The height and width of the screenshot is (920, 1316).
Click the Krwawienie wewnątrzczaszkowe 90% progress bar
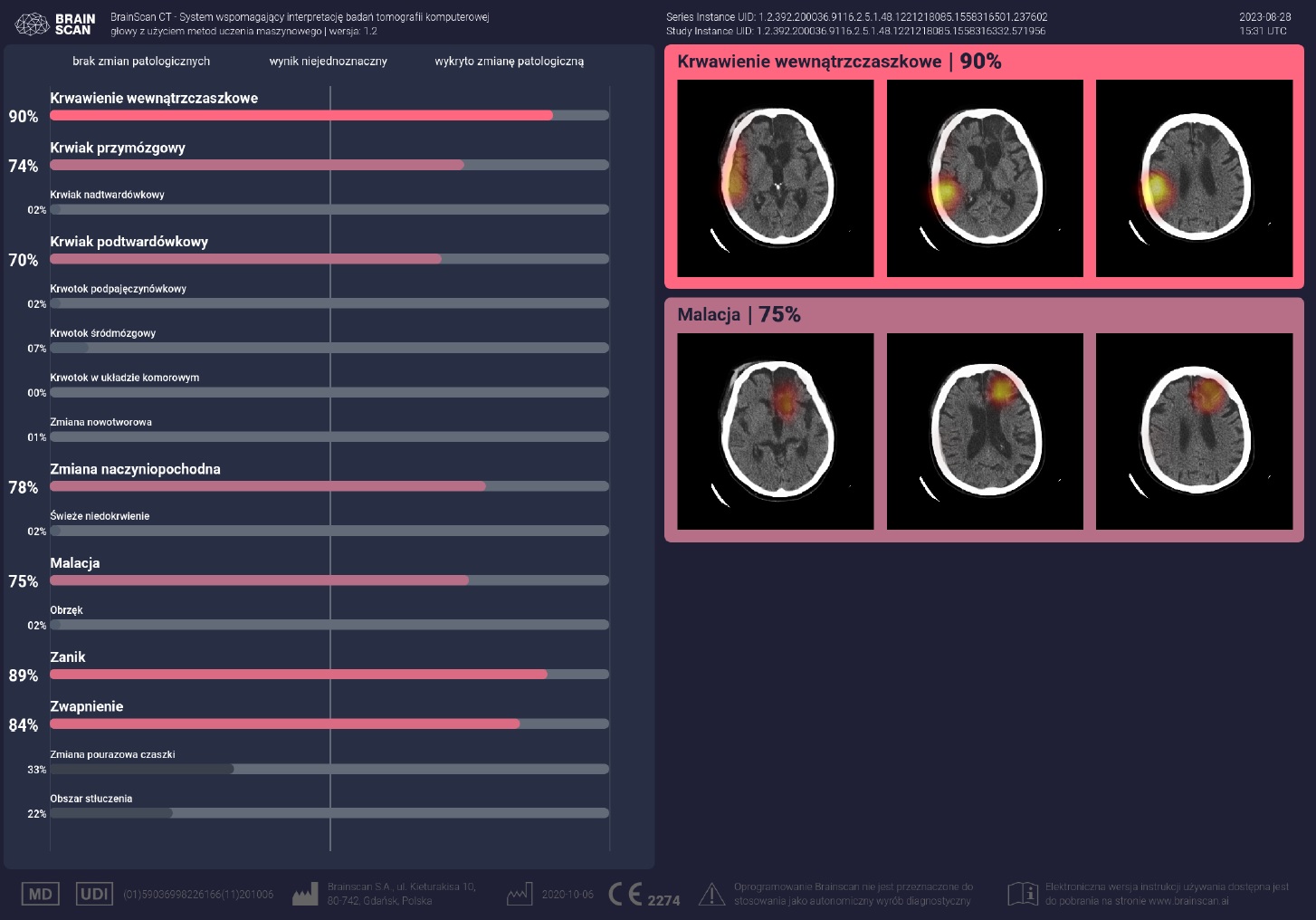pyautogui.click(x=329, y=116)
